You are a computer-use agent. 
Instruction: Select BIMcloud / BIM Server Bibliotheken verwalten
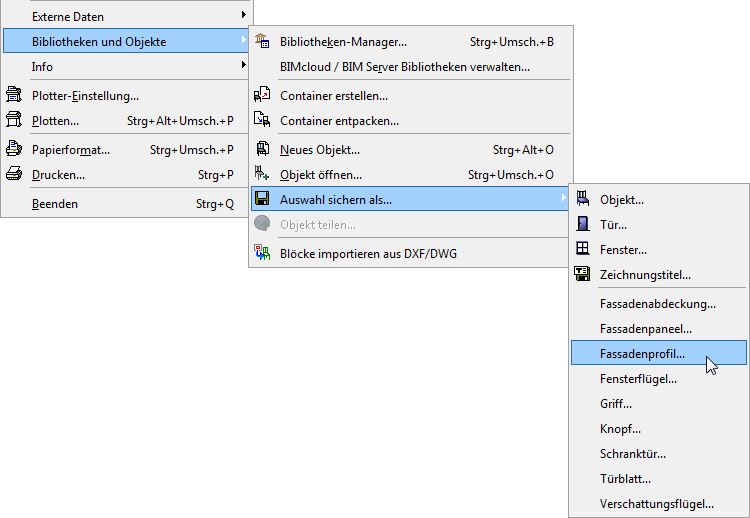(x=405, y=67)
